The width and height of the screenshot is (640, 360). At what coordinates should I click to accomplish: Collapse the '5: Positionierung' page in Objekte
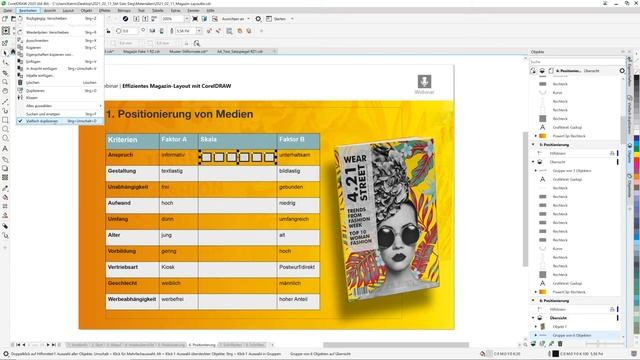[x=533, y=144]
